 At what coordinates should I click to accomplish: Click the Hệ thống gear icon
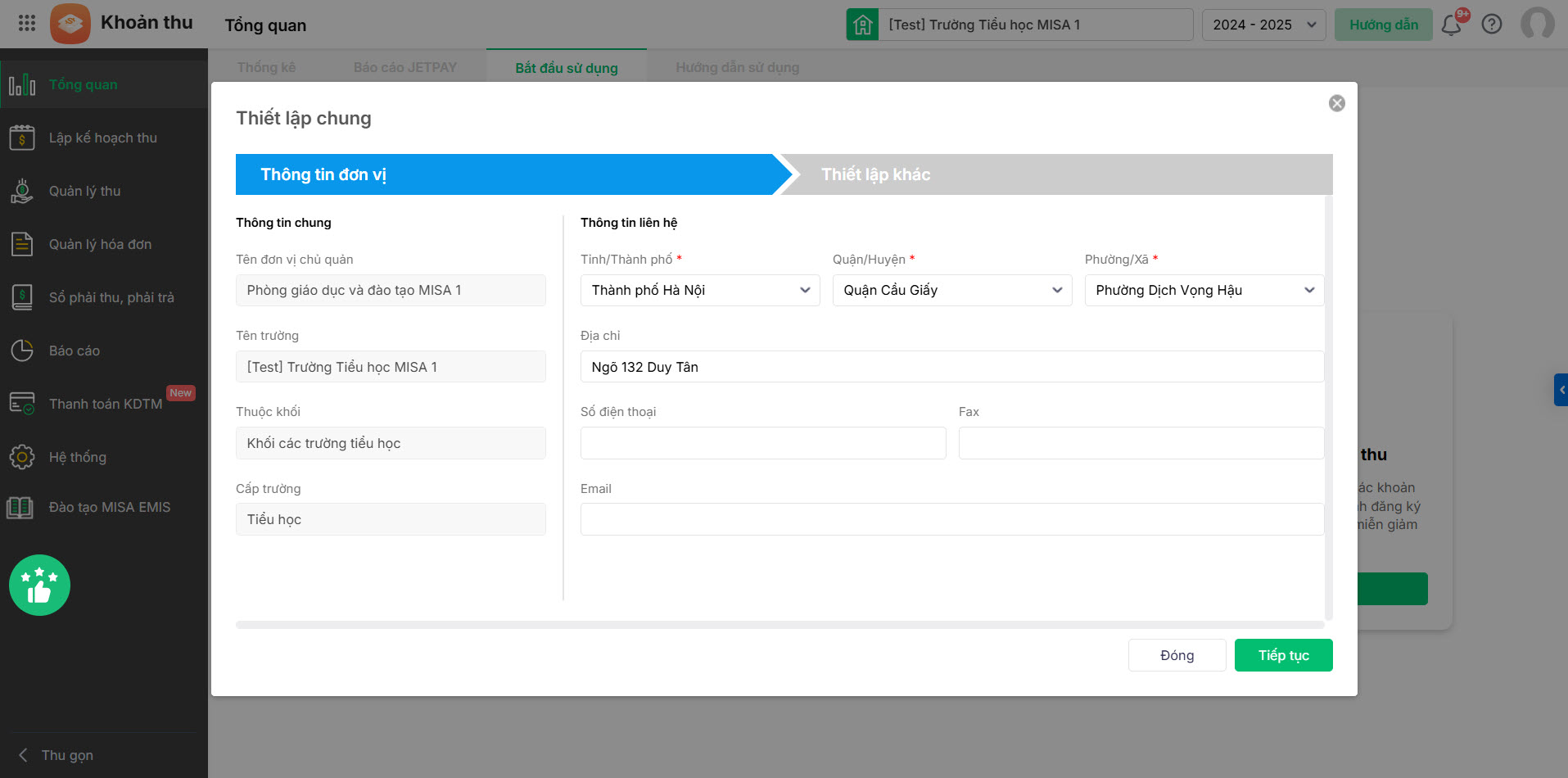point(22,457)
